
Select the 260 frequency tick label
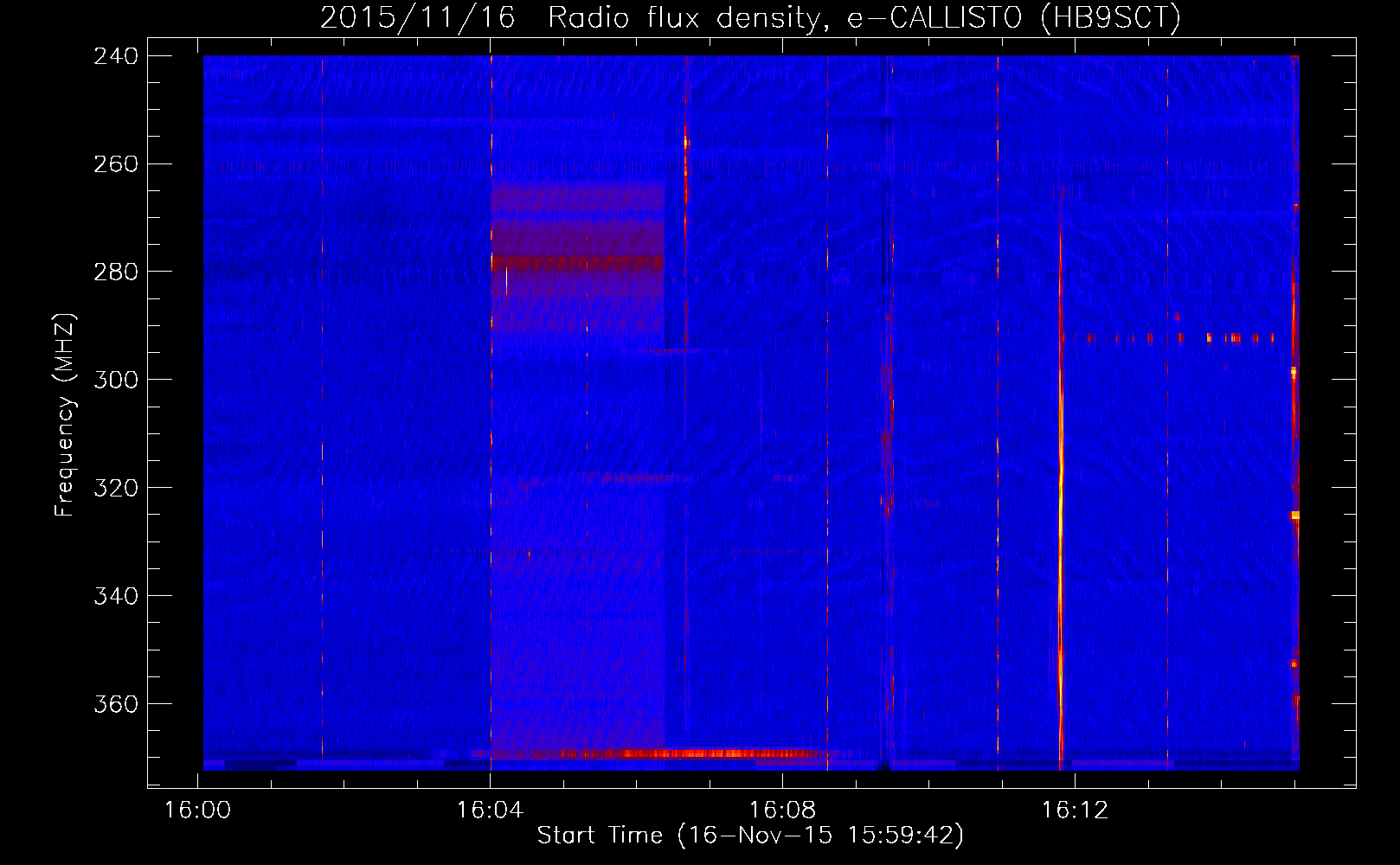coord(116,164)
